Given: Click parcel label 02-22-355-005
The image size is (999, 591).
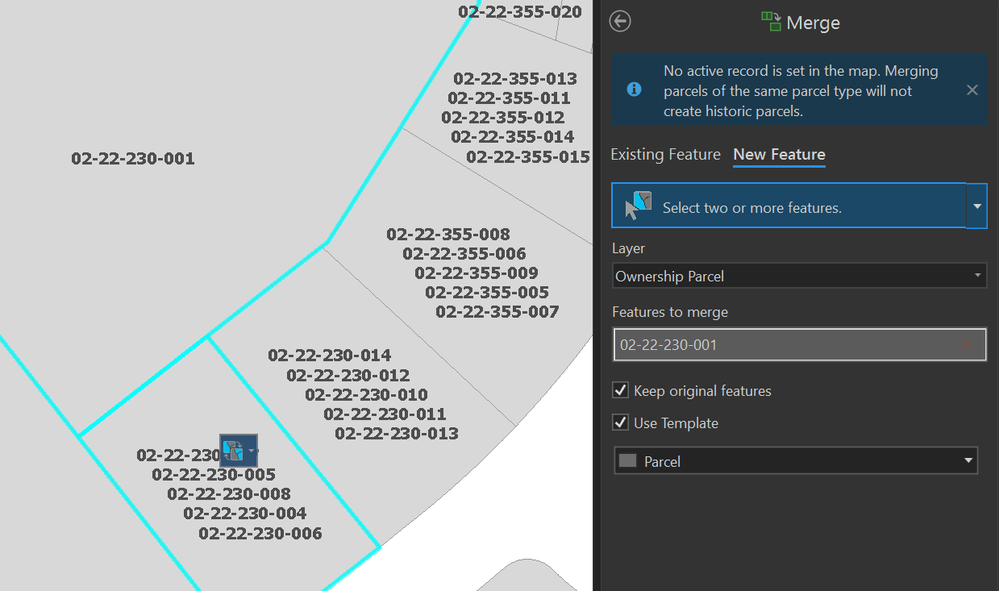Looking at the screenshot, I should (487, 292).
